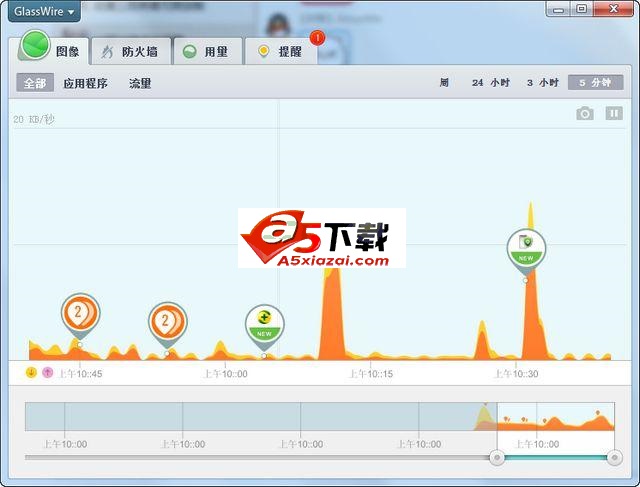Toggle the yellow download traffic icon
The width and height of the screenshot is (640, 487).
(x=31, y=372)
